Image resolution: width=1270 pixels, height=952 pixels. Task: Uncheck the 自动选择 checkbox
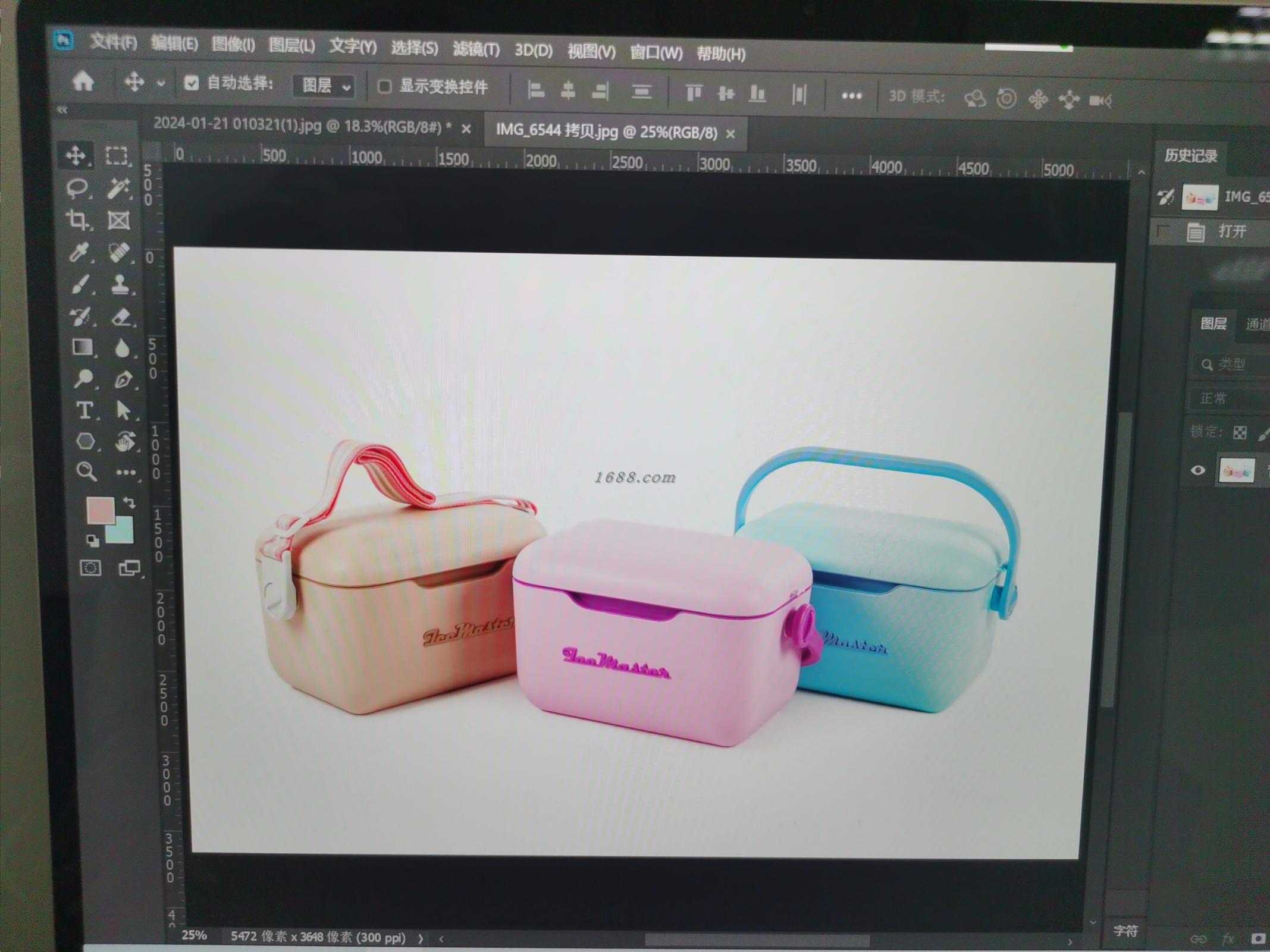point(191,83)
